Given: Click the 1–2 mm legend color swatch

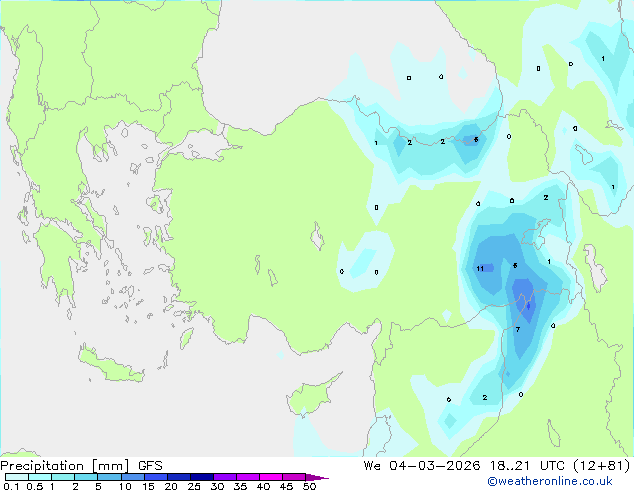Looking at the screenshot, I should [63, 477].
